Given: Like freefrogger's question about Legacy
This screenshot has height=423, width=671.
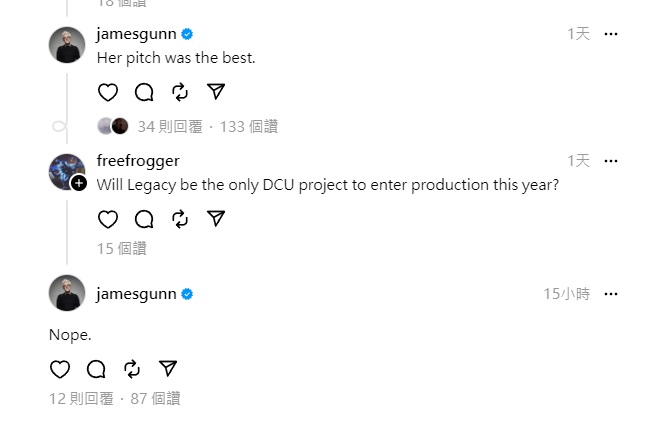Looking at the screenshot, I should tap(108, 219).
